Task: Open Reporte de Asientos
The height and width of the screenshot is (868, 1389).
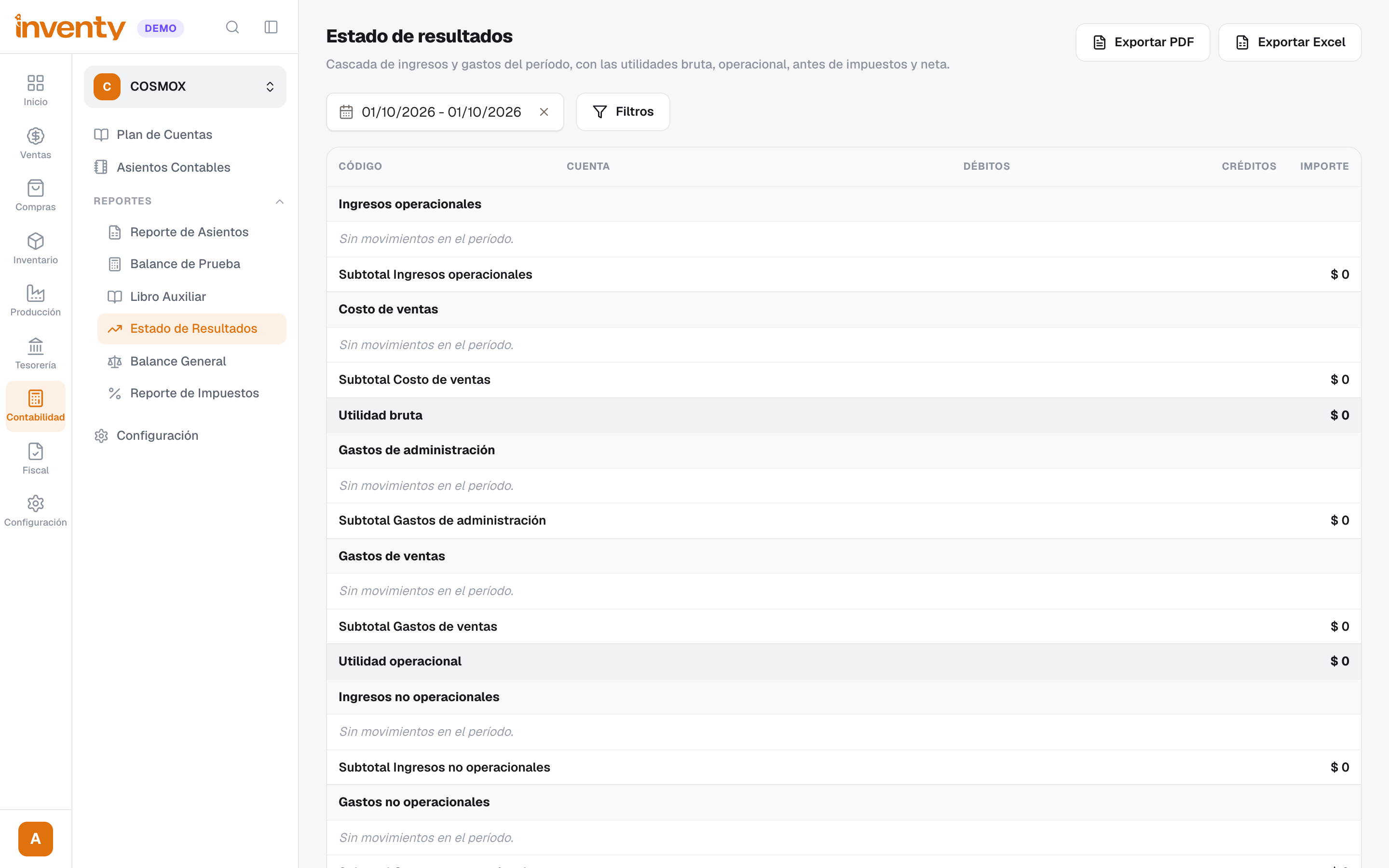Action: (191, 232)
